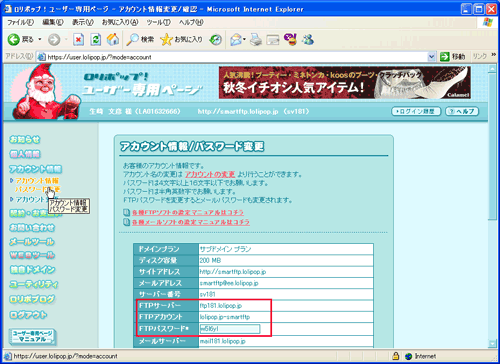Click the リンク links toolbar label
500x364 pixels.
click(x=480, y=57)
